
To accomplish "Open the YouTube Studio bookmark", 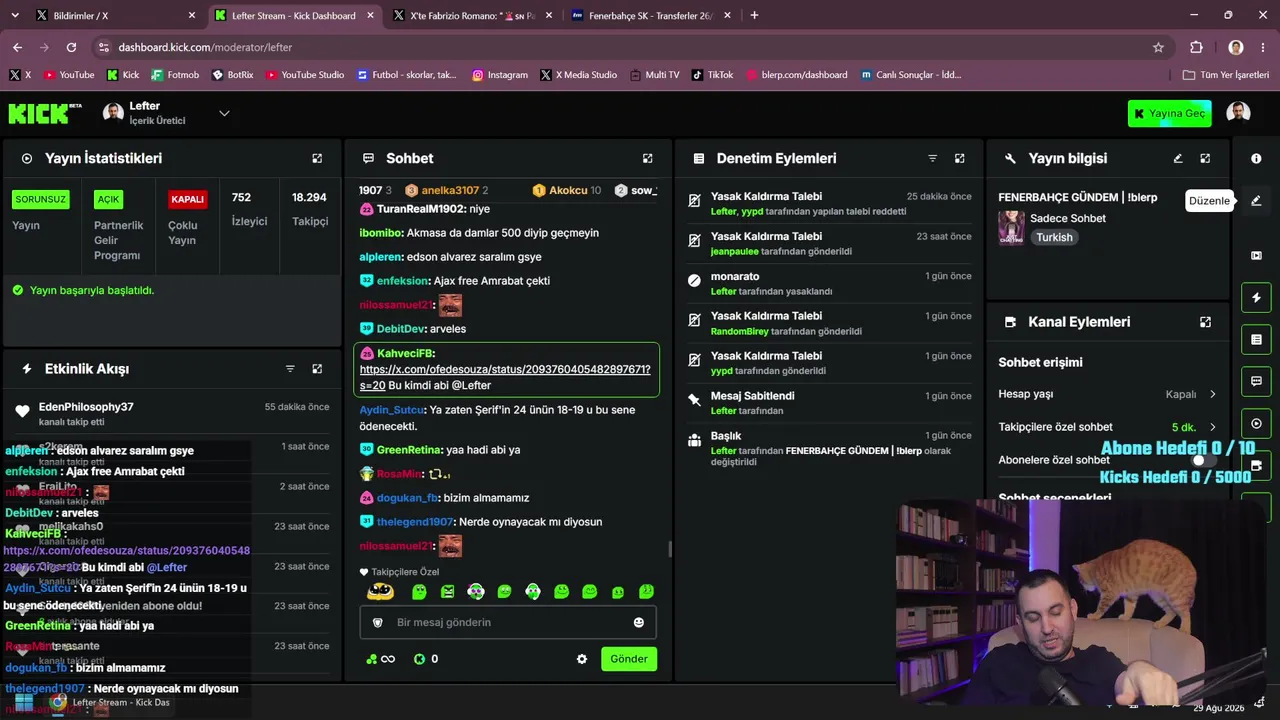I will click(305, 75).
